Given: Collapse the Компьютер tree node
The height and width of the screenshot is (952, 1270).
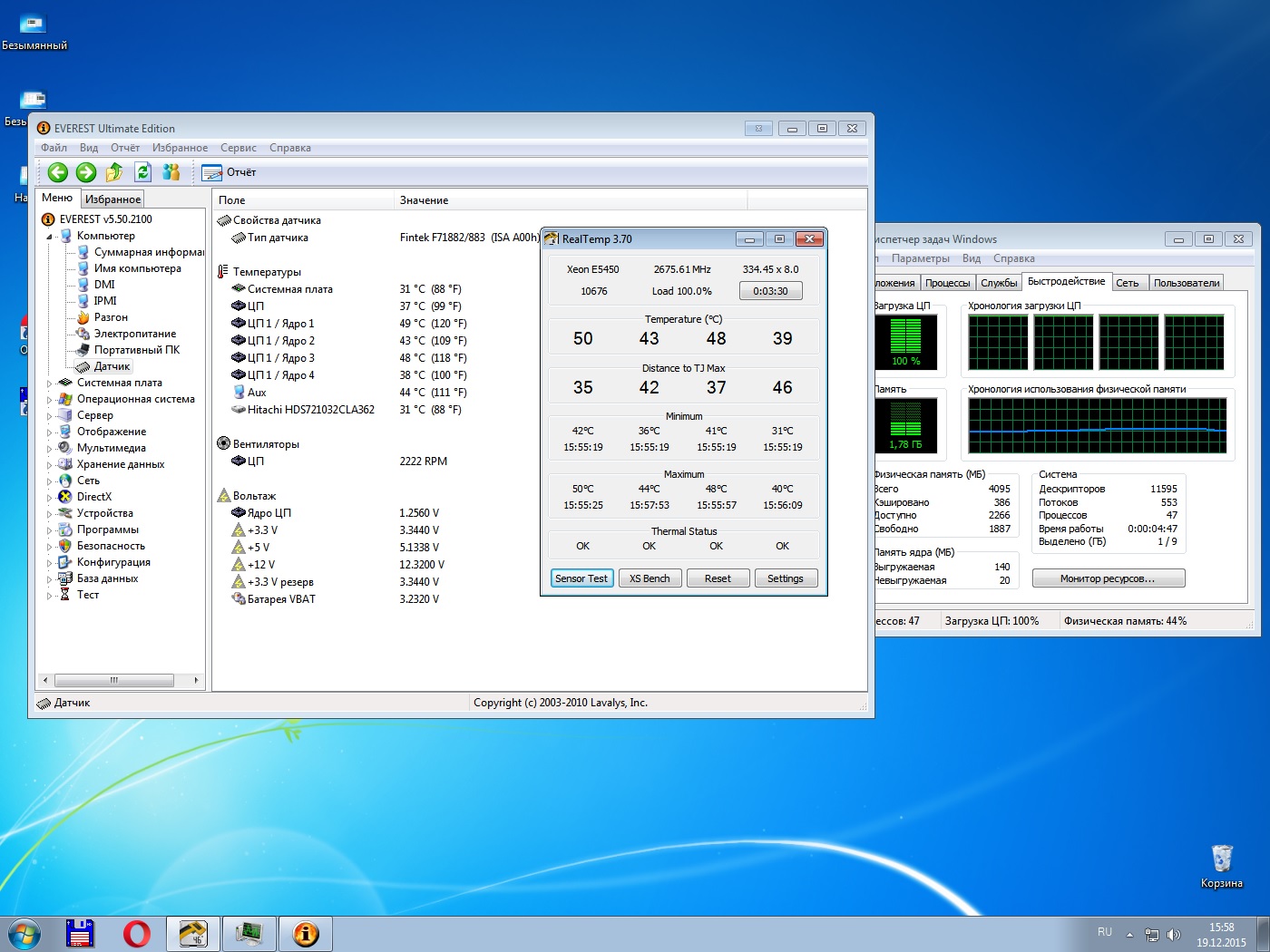Looking at the screenshot, I should coord(50,237).
